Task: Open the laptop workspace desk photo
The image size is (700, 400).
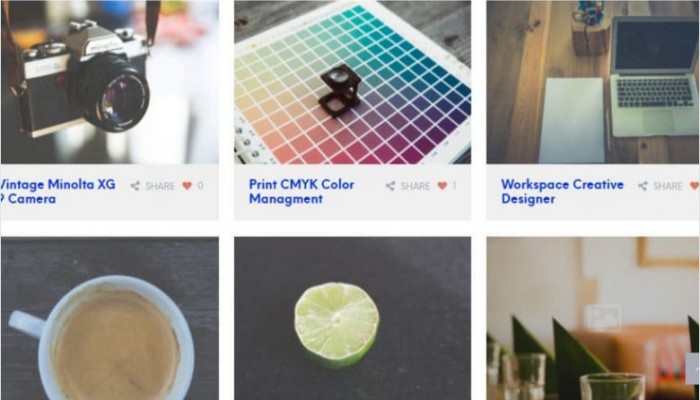Action: point(593,82)
